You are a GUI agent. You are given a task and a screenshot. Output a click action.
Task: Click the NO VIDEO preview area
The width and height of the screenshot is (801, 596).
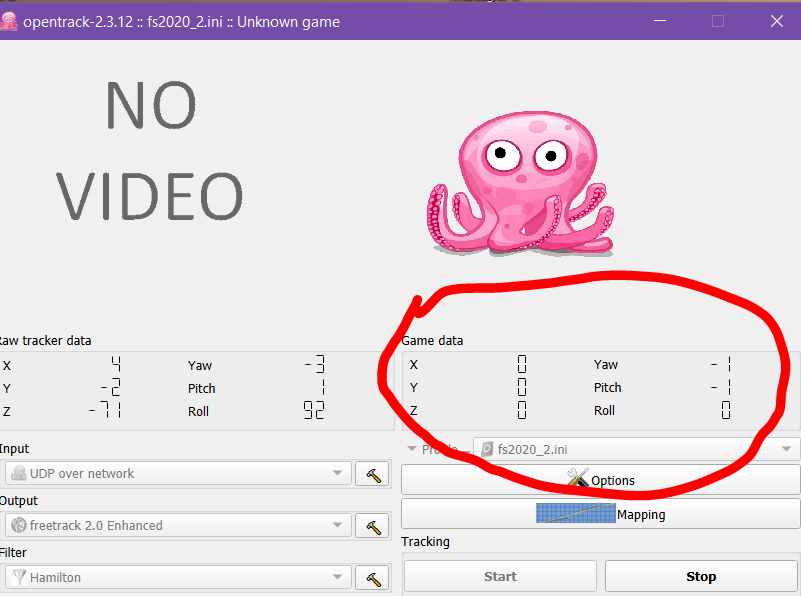tap(150, 151)
